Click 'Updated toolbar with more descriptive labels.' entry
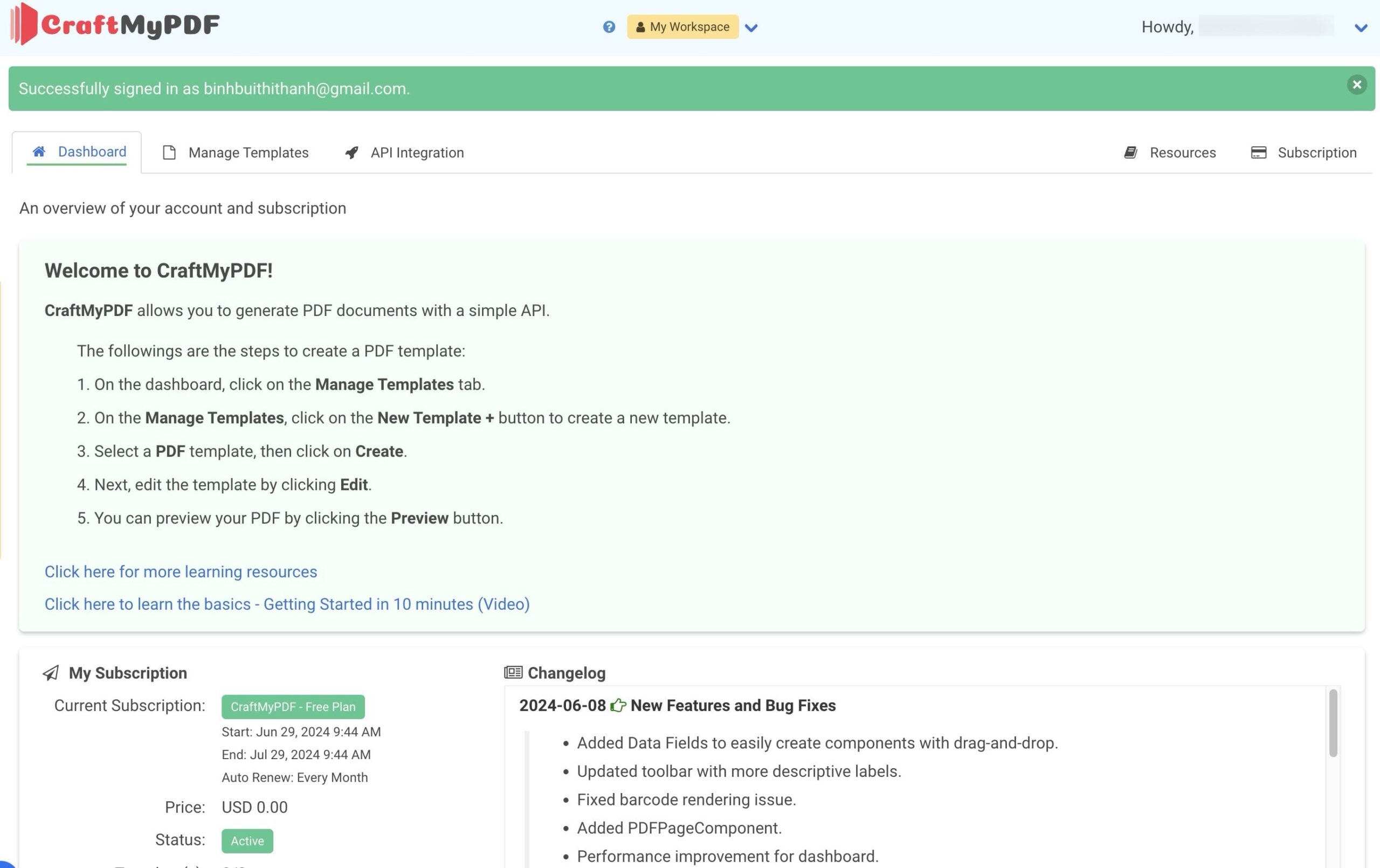 [739, 771]
